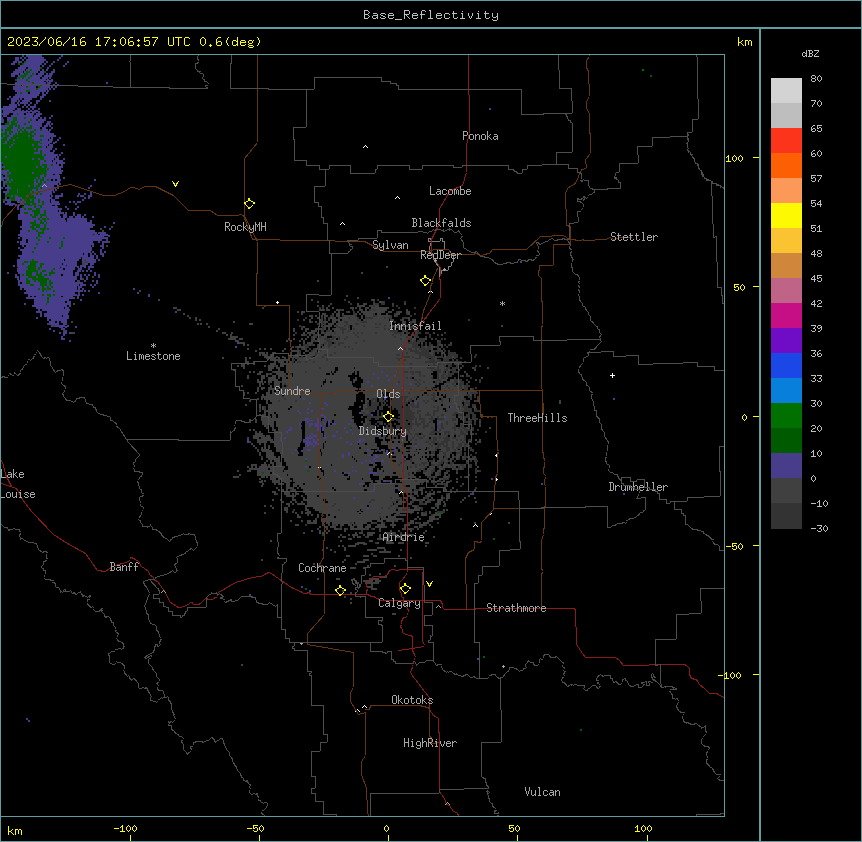Click the Lake Louise label

[x=18, y=484]
